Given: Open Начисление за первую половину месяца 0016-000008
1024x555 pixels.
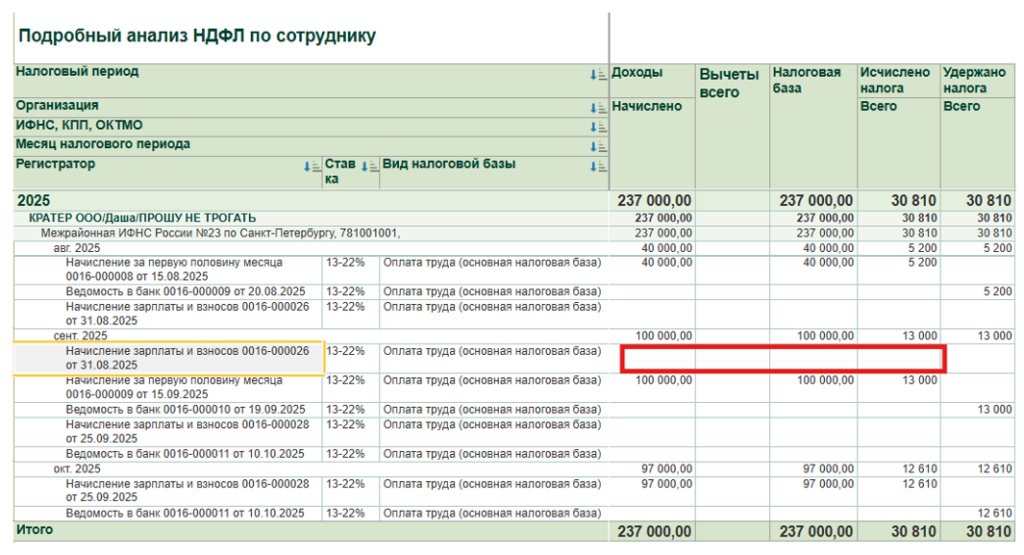Looking at the screenshot, I should click(x=174, y=269).
